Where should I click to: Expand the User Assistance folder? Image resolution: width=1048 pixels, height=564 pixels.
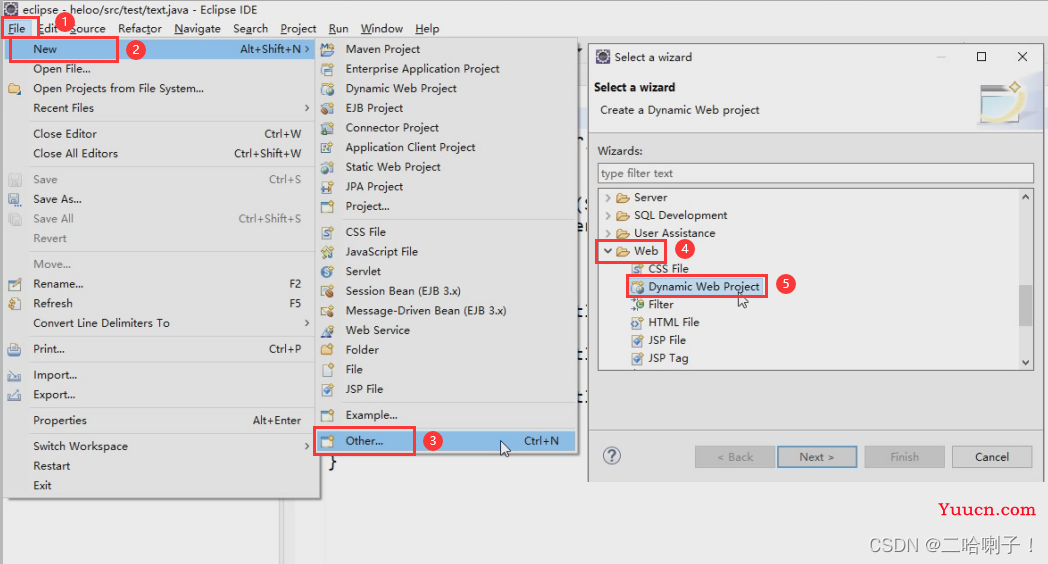(x=608, y=233)
